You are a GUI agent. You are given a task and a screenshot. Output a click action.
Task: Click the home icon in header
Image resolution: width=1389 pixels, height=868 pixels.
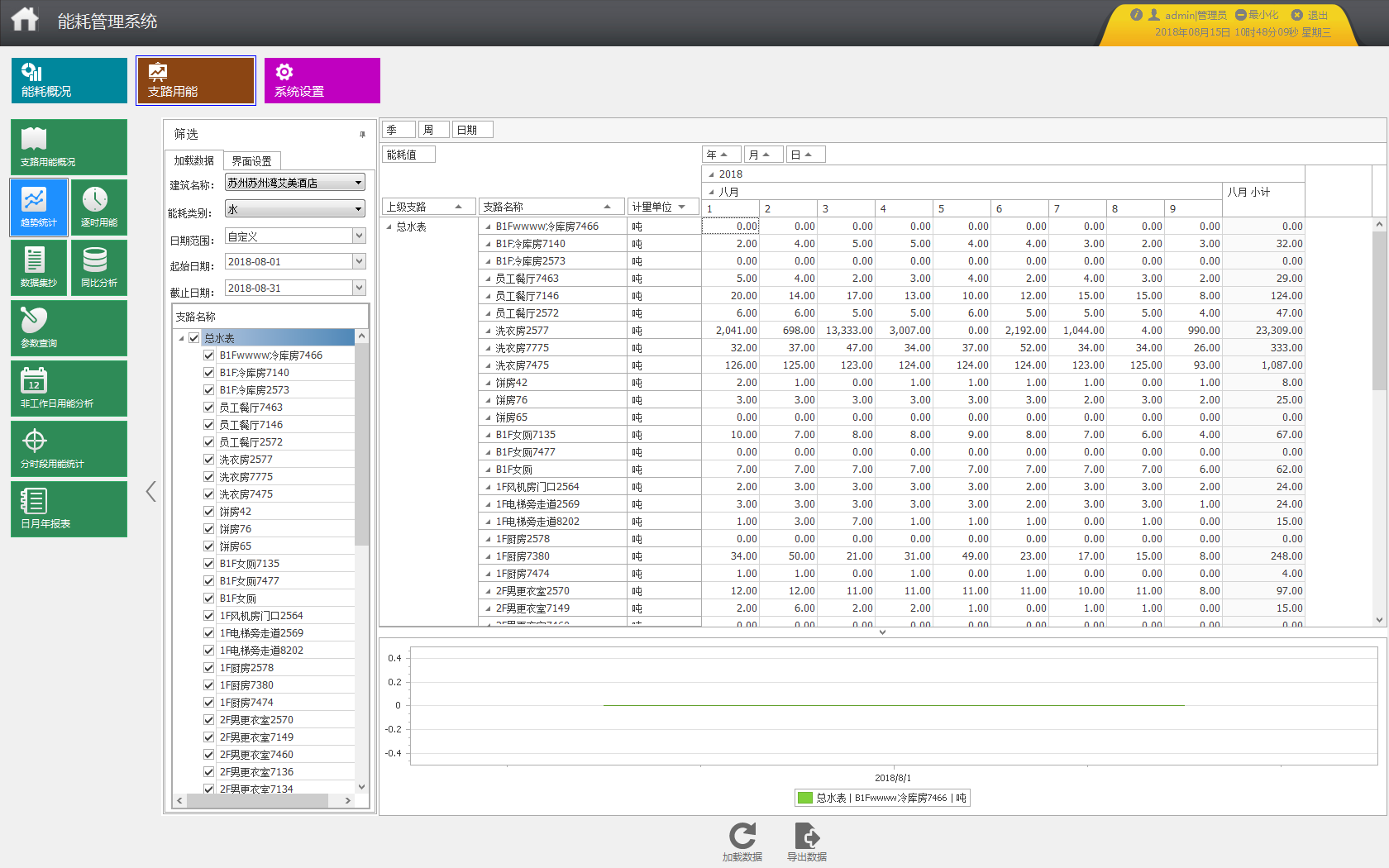click(25, 19)
